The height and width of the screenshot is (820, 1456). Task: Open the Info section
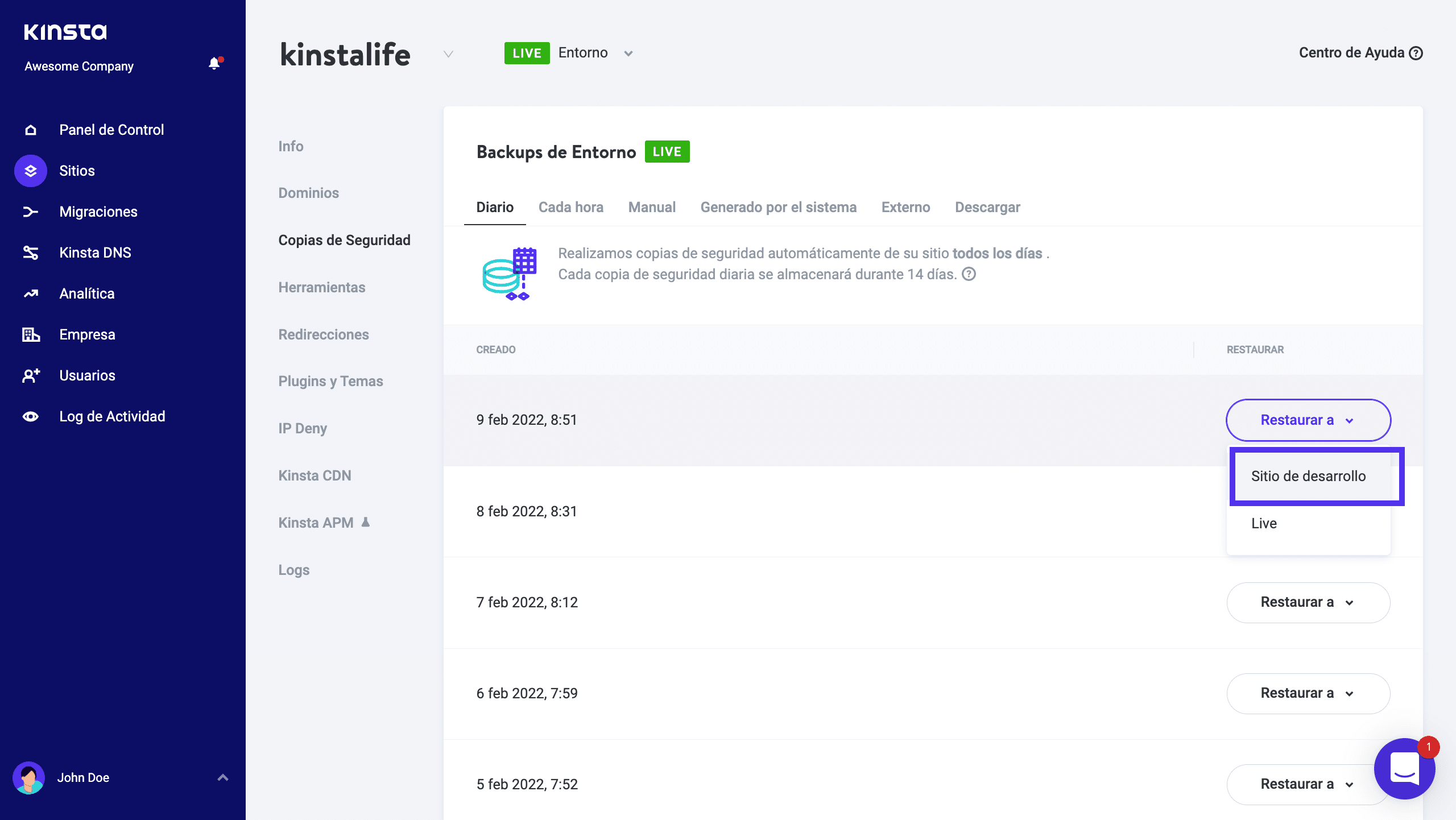point(291,146)
